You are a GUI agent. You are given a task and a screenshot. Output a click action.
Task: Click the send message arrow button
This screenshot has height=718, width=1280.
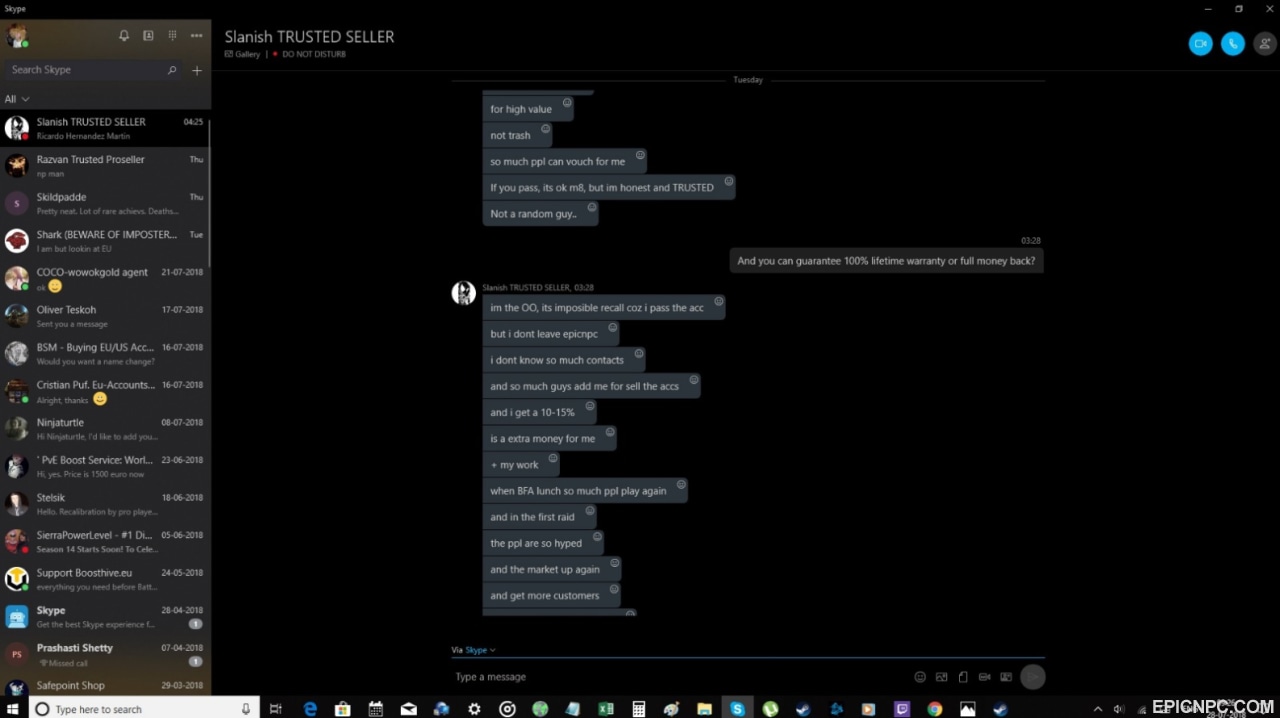1033,677
